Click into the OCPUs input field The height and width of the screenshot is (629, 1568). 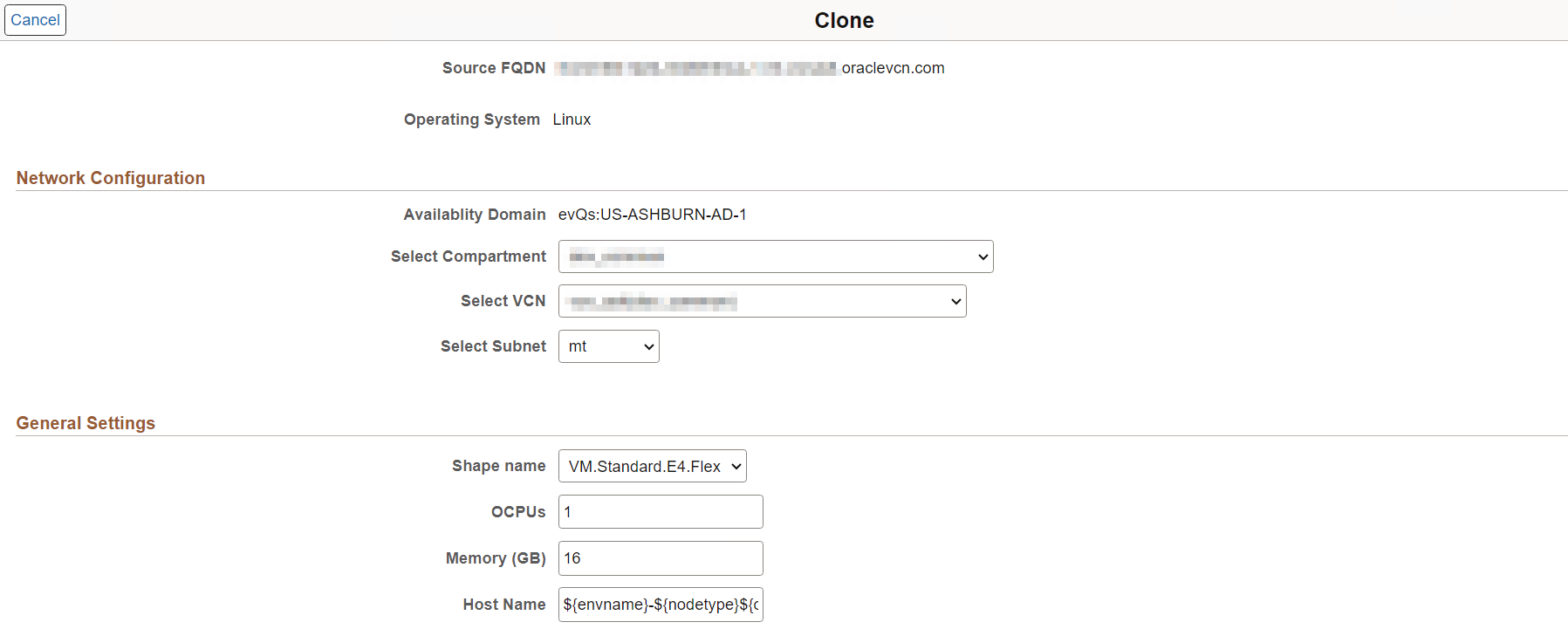click(661, 512)
